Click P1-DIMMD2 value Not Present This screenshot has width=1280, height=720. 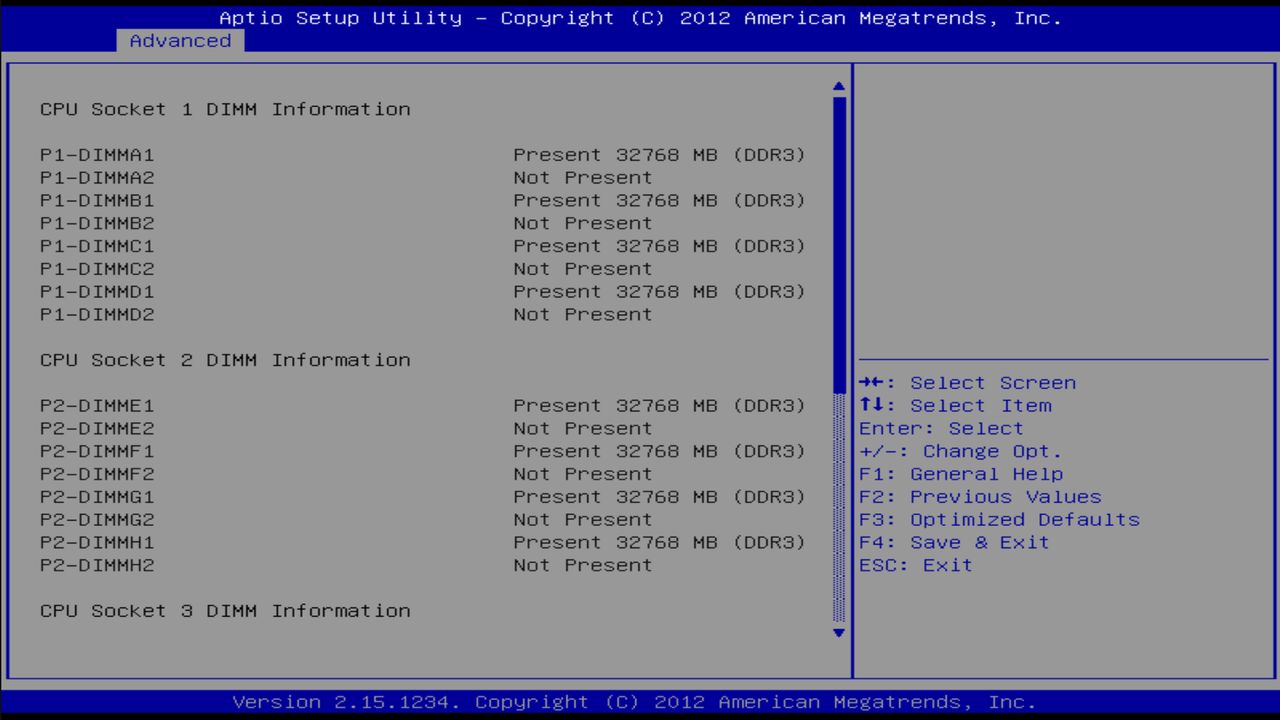click(x=582, y=314)
